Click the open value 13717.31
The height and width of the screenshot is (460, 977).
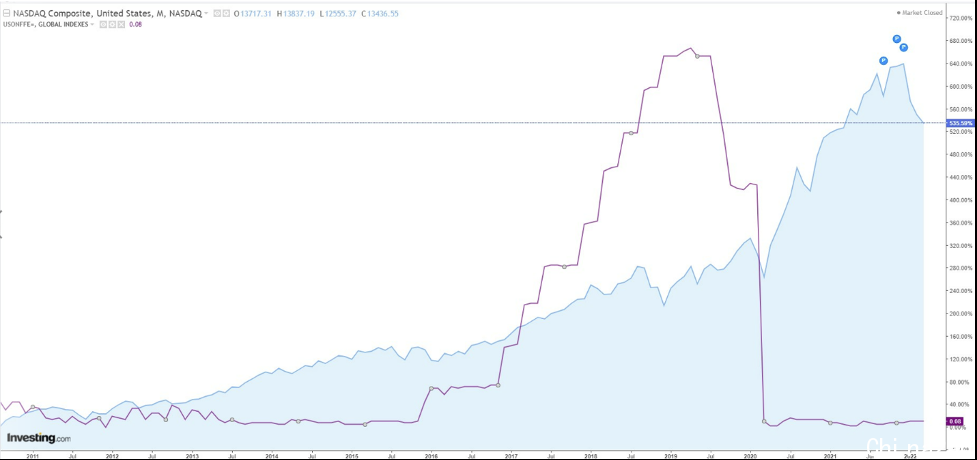(x=255, y=14)
